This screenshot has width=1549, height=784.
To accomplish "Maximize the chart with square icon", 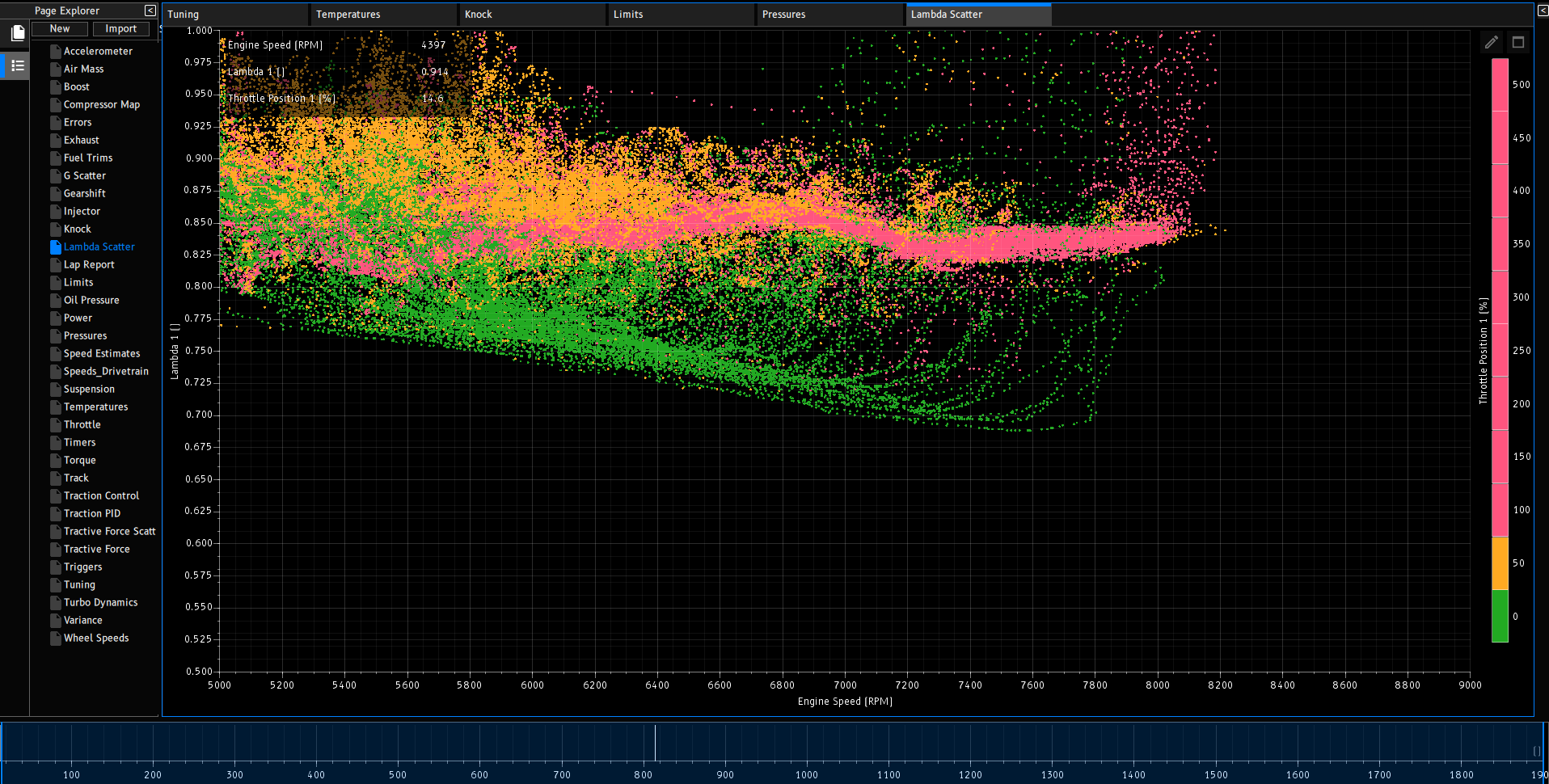I will pos(1518,42).
